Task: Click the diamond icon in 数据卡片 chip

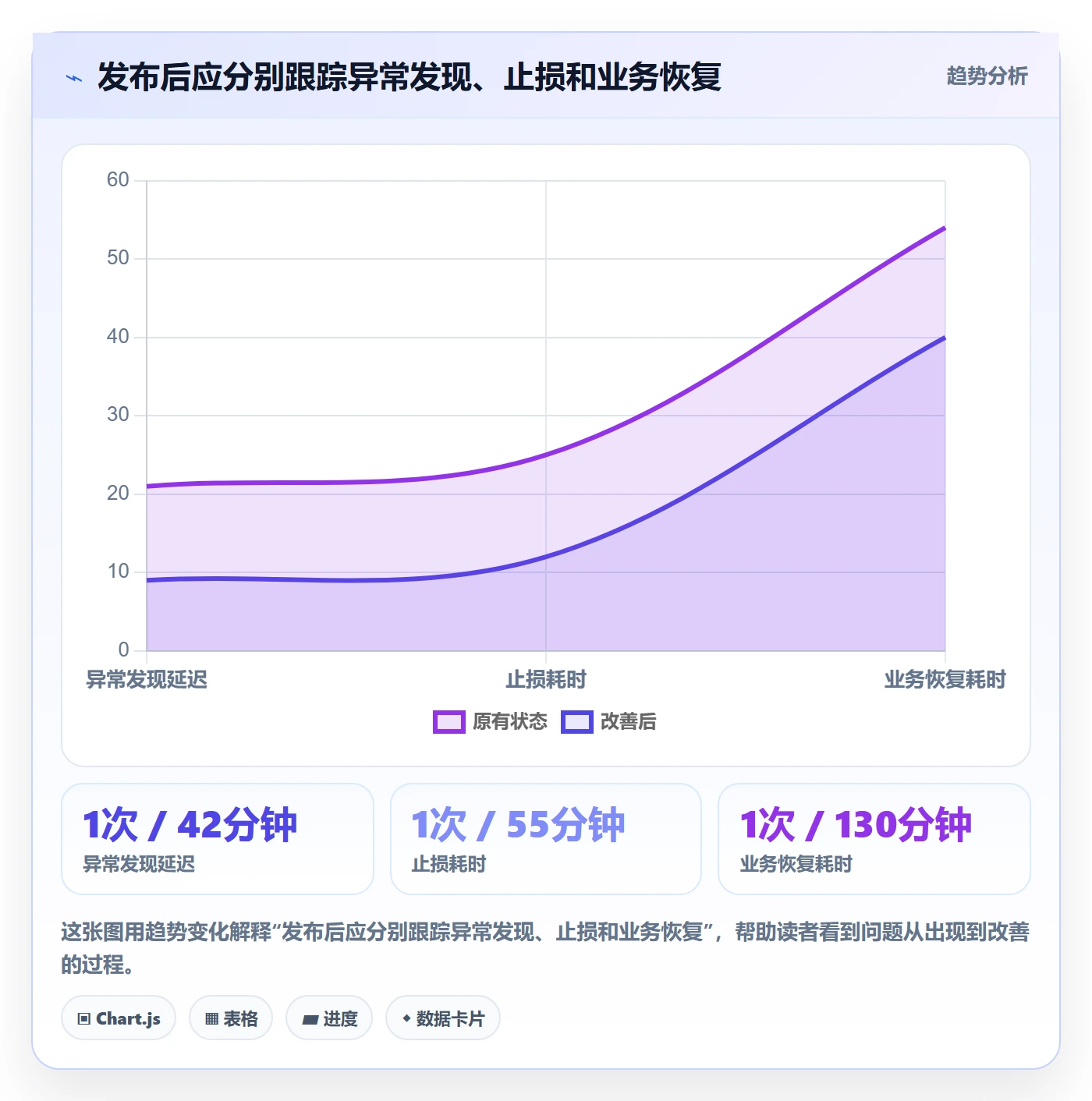Action: pos(406,1018)
